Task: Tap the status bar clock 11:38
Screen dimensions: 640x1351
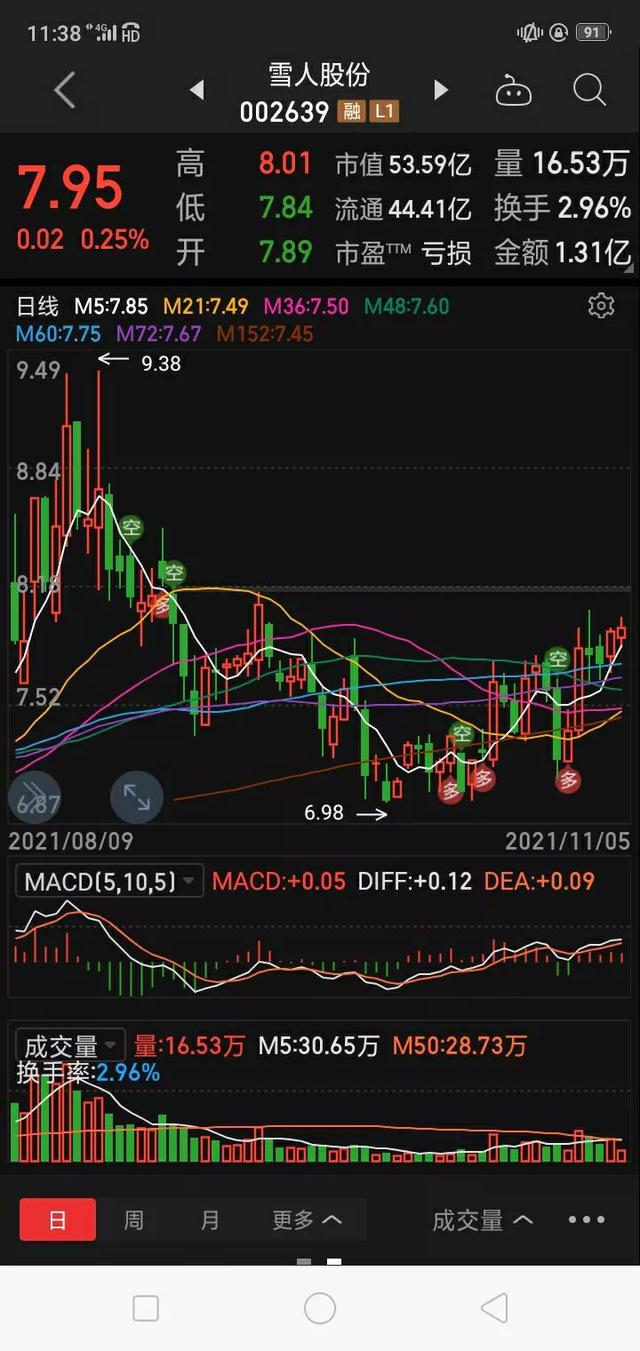Action: 54,33
